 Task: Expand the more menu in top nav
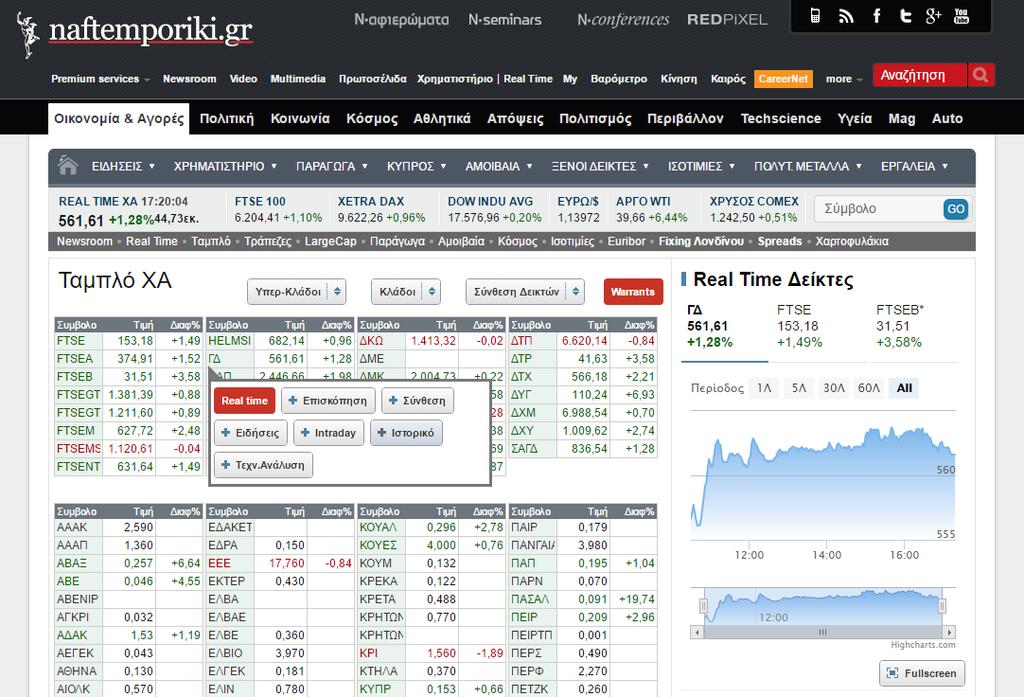pyautogui.click(x=844, y=79)
